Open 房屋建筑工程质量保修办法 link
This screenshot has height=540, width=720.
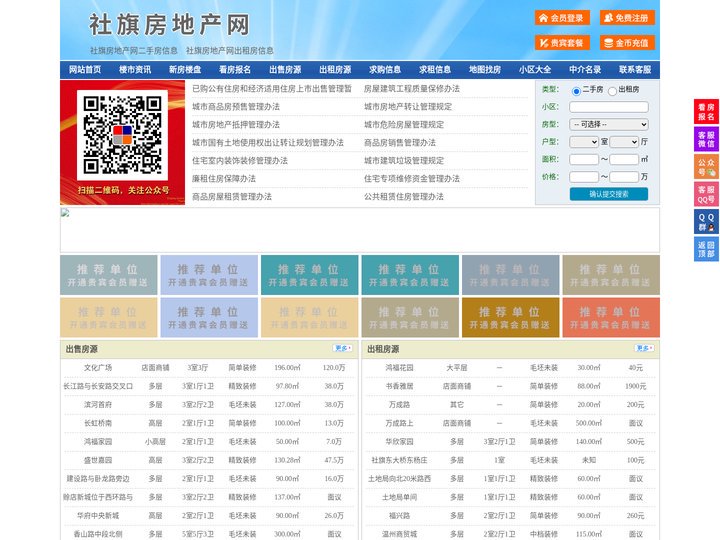(412, 89)
